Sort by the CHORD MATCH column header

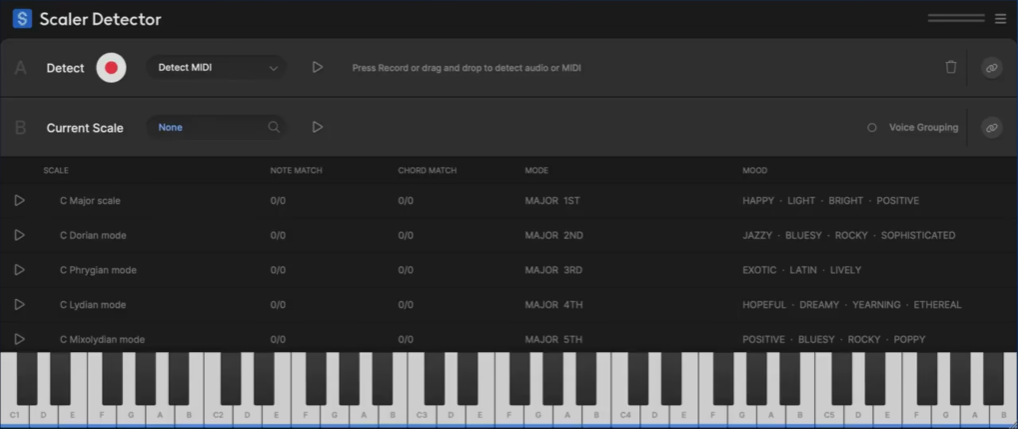click(x=427, y=171)
